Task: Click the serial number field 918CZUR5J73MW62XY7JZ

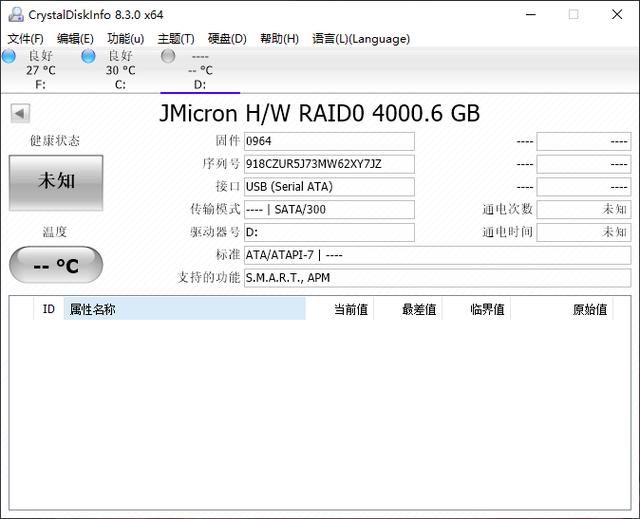Action: point(329,164)
